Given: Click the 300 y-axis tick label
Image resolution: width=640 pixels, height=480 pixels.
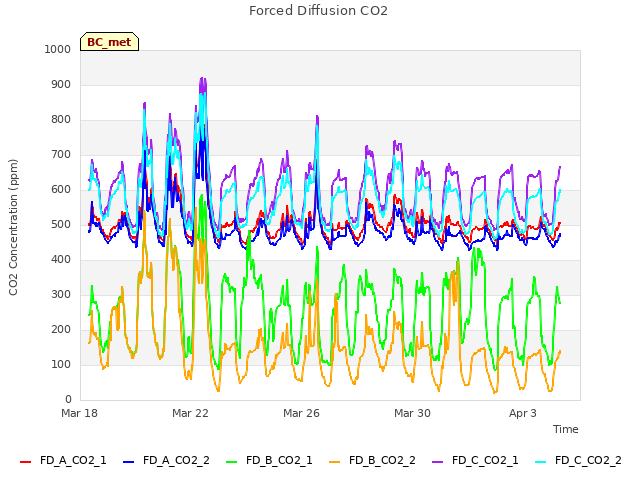Looking at the screenshot, I should coord(61,295).
